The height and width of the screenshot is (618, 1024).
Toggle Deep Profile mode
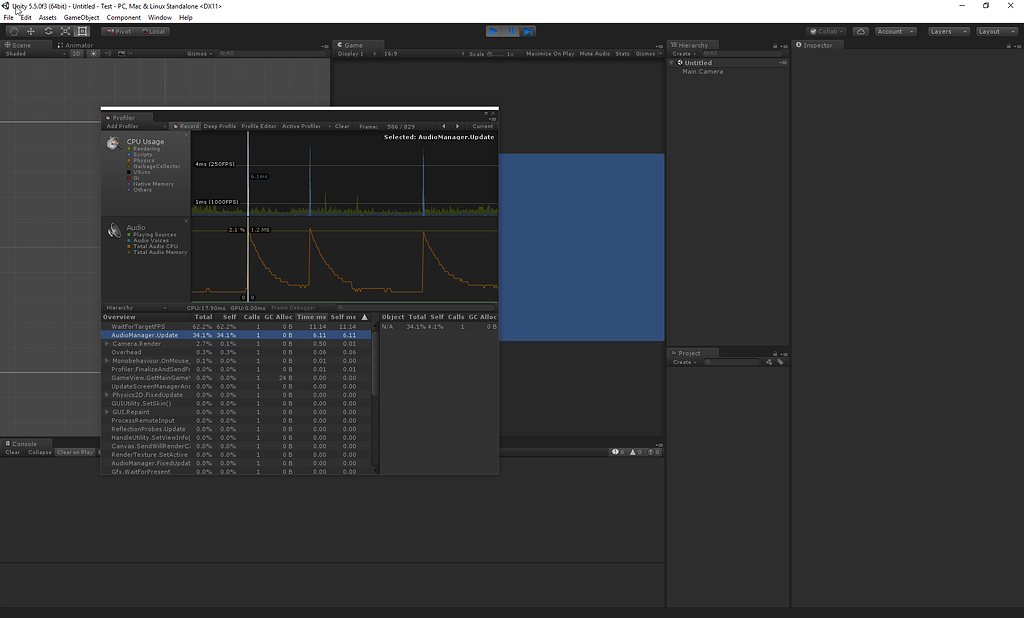(220, 126)
